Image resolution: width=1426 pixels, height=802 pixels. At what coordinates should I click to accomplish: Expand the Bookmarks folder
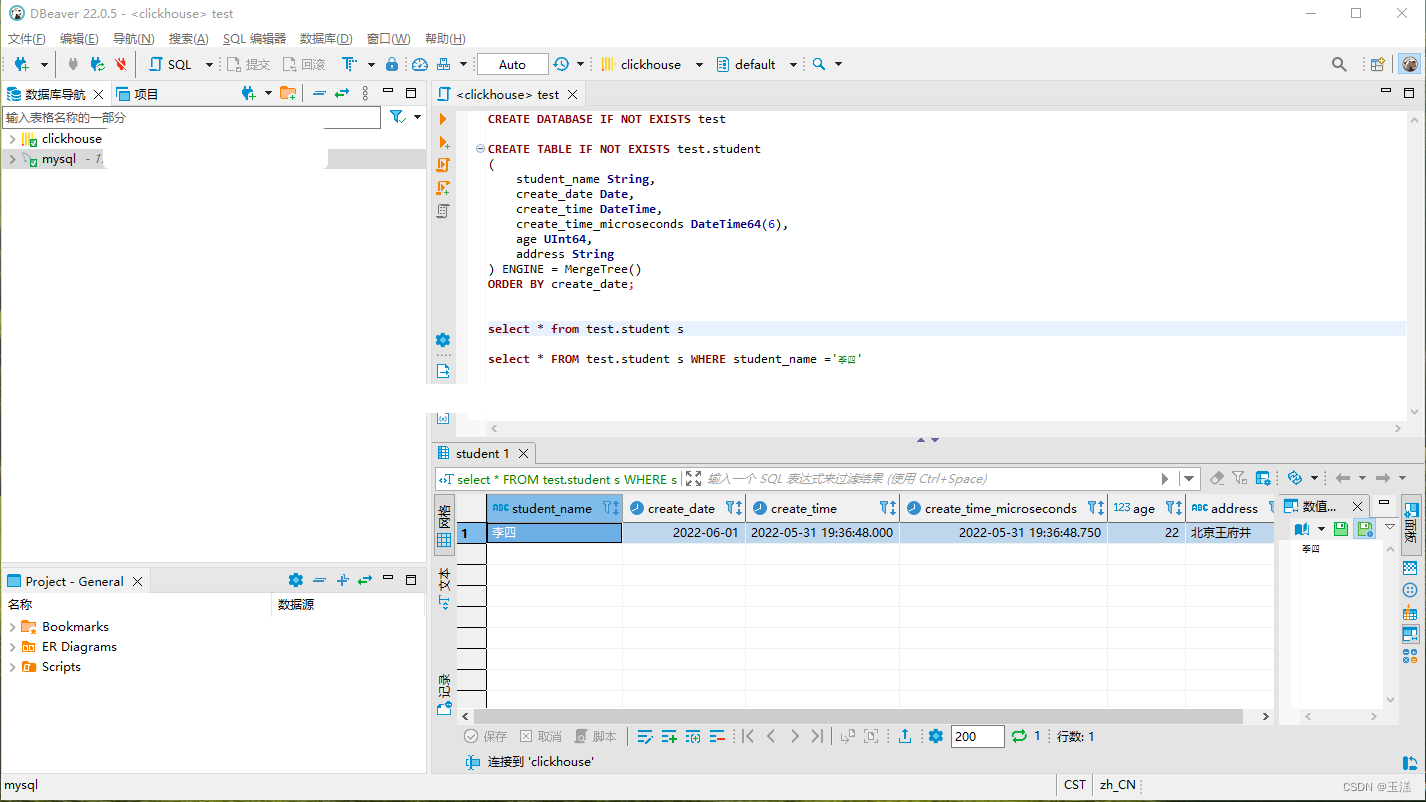click(x=12, y=627)
